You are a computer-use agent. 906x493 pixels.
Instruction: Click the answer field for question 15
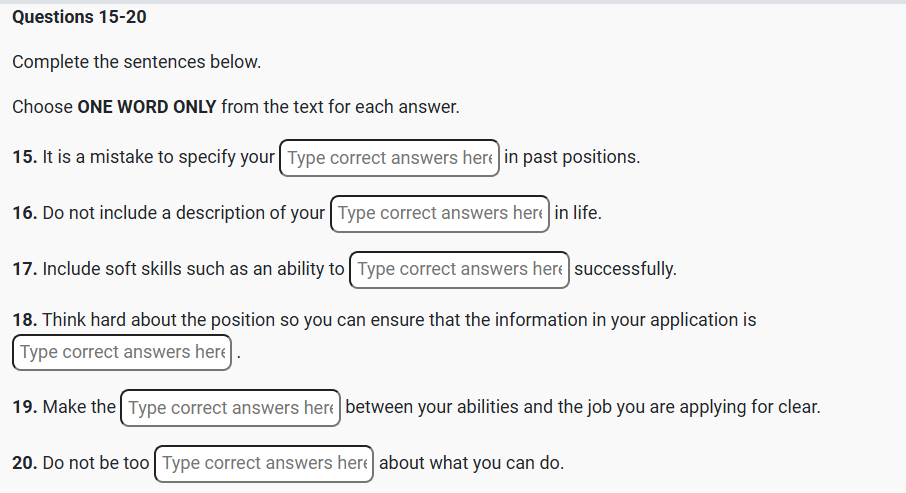pos(389,158)
